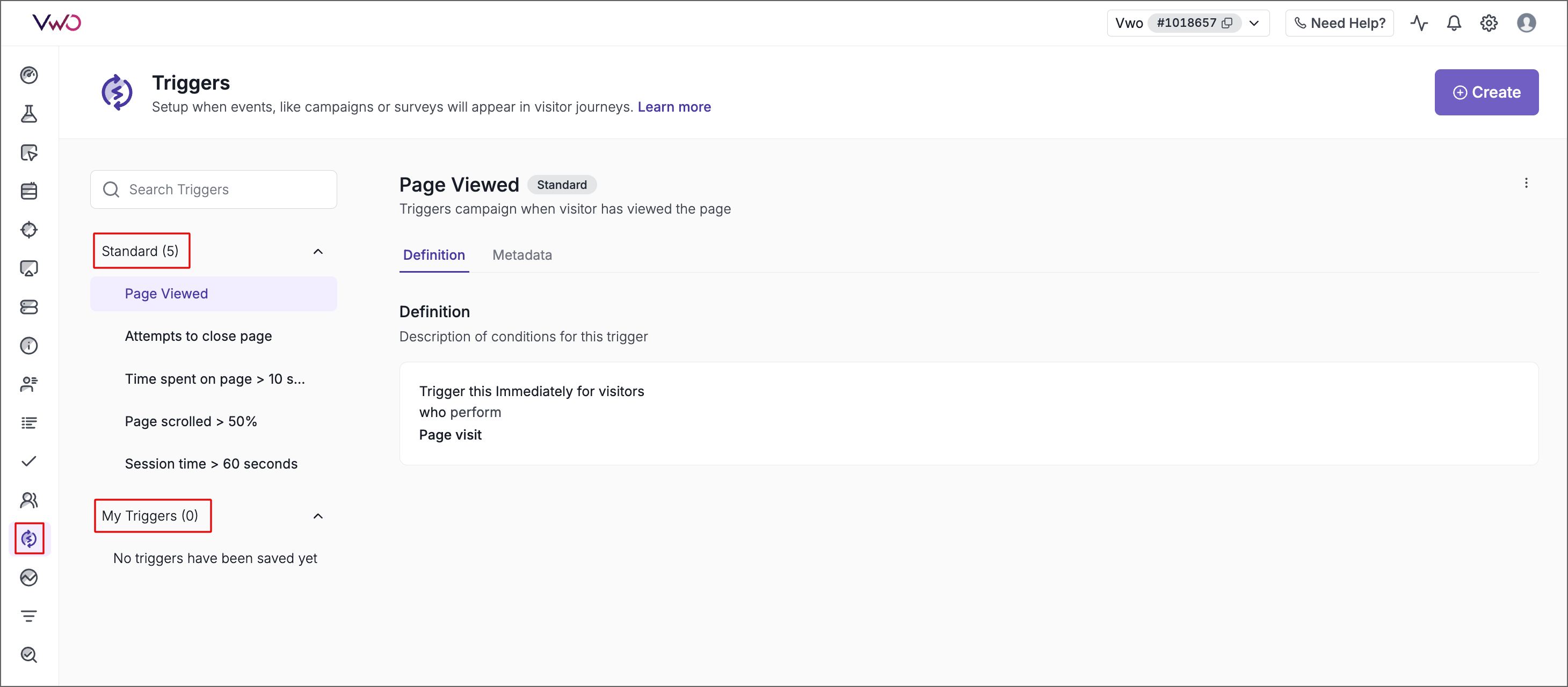This screenshot has height=687, width=1568.
Task: Click the Create button
Action: 1486,92
